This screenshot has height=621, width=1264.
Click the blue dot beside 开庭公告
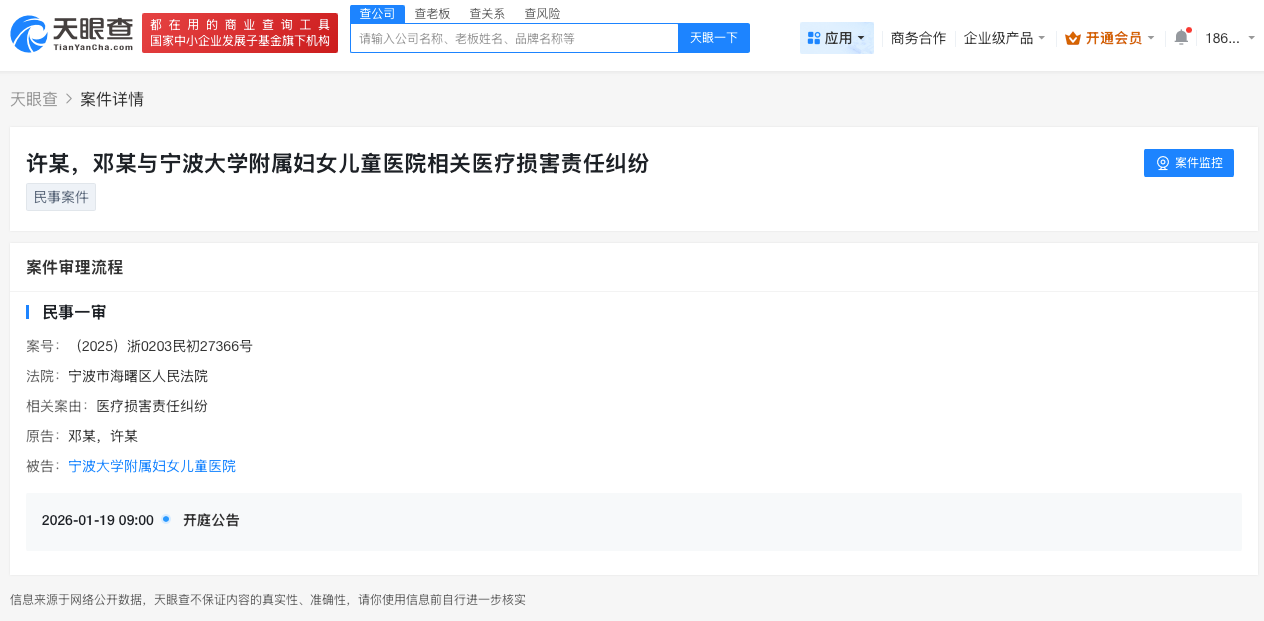(165, 520)
